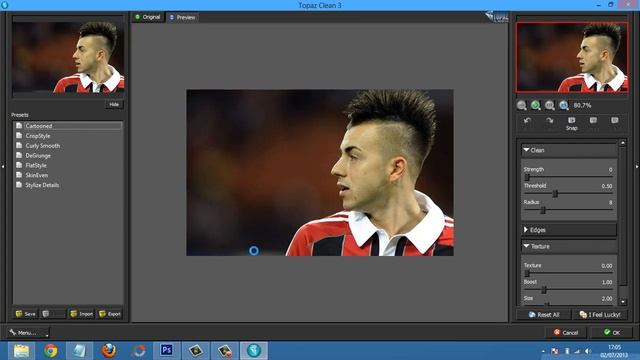640x360 pixels.
Task: Click the redo arrow icon
Action: click(x=549, y=120)
